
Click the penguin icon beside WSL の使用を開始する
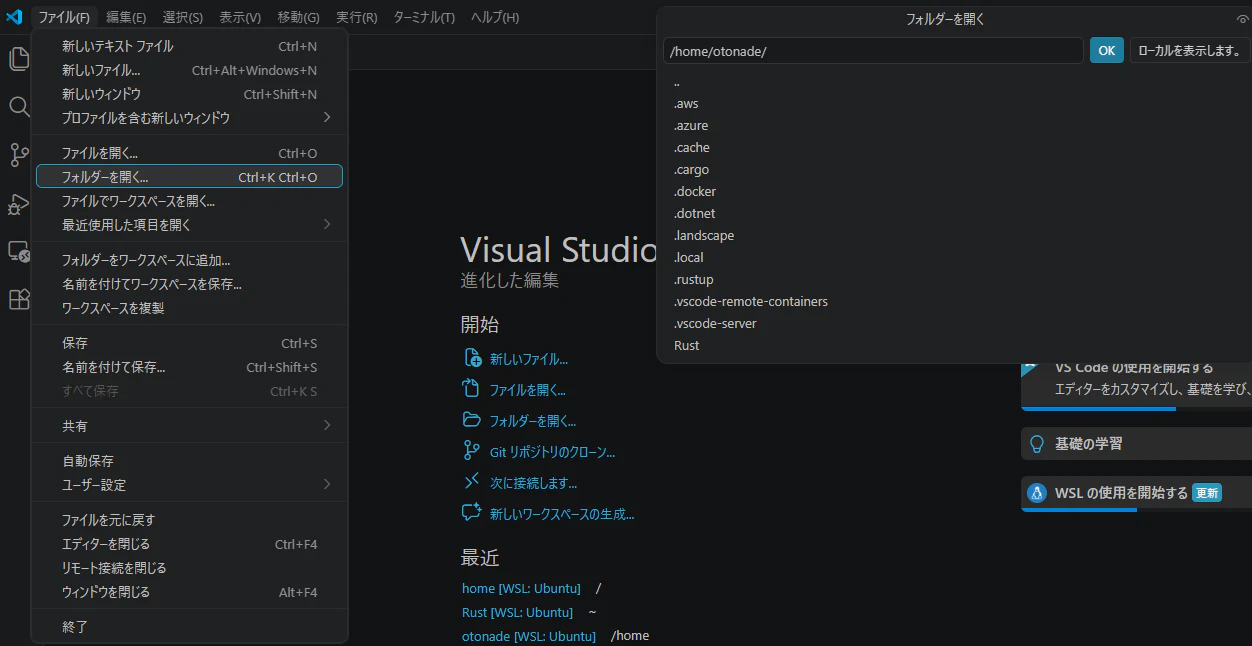[1037, 492]
